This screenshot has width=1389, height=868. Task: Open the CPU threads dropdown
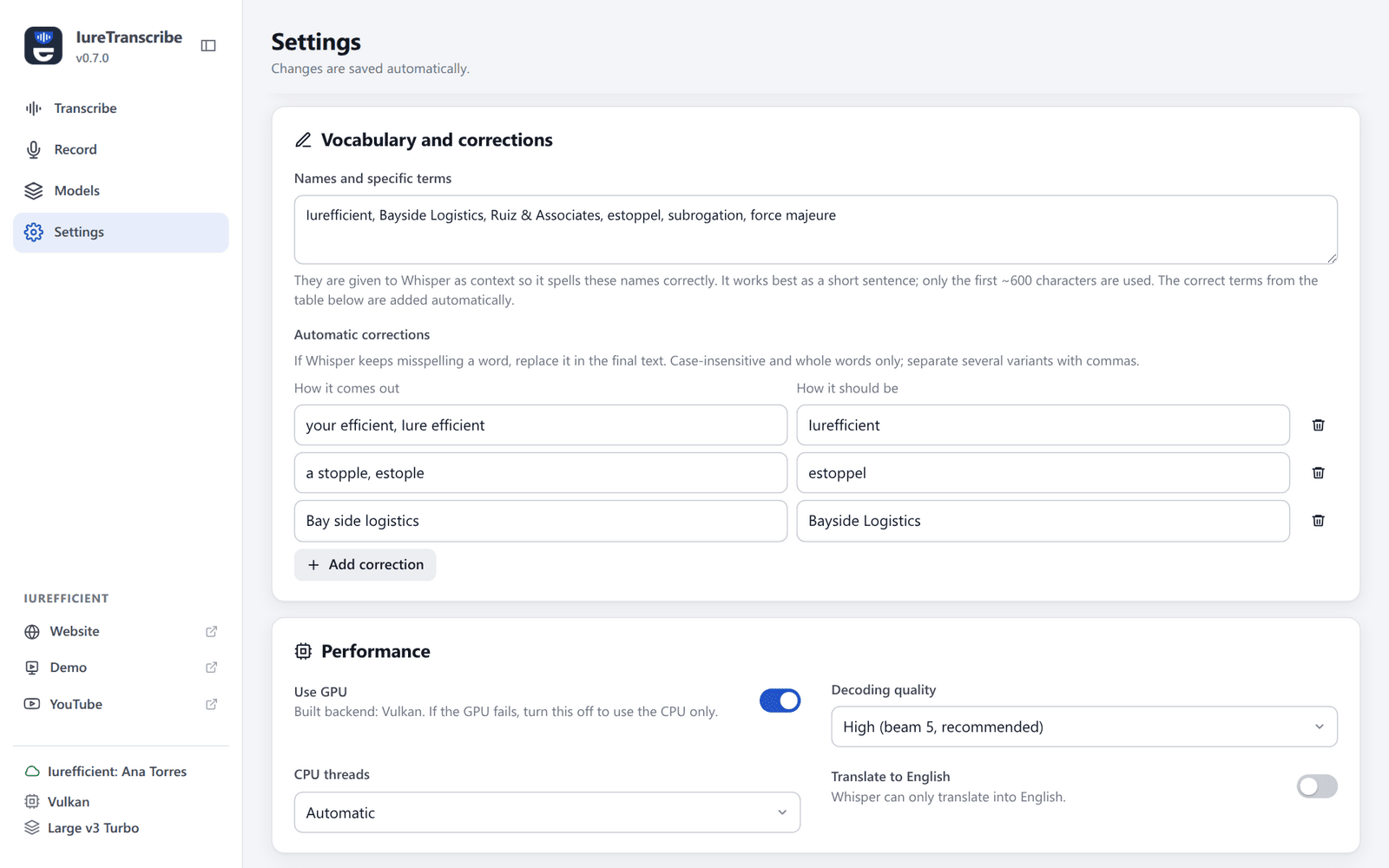point(547,812)
